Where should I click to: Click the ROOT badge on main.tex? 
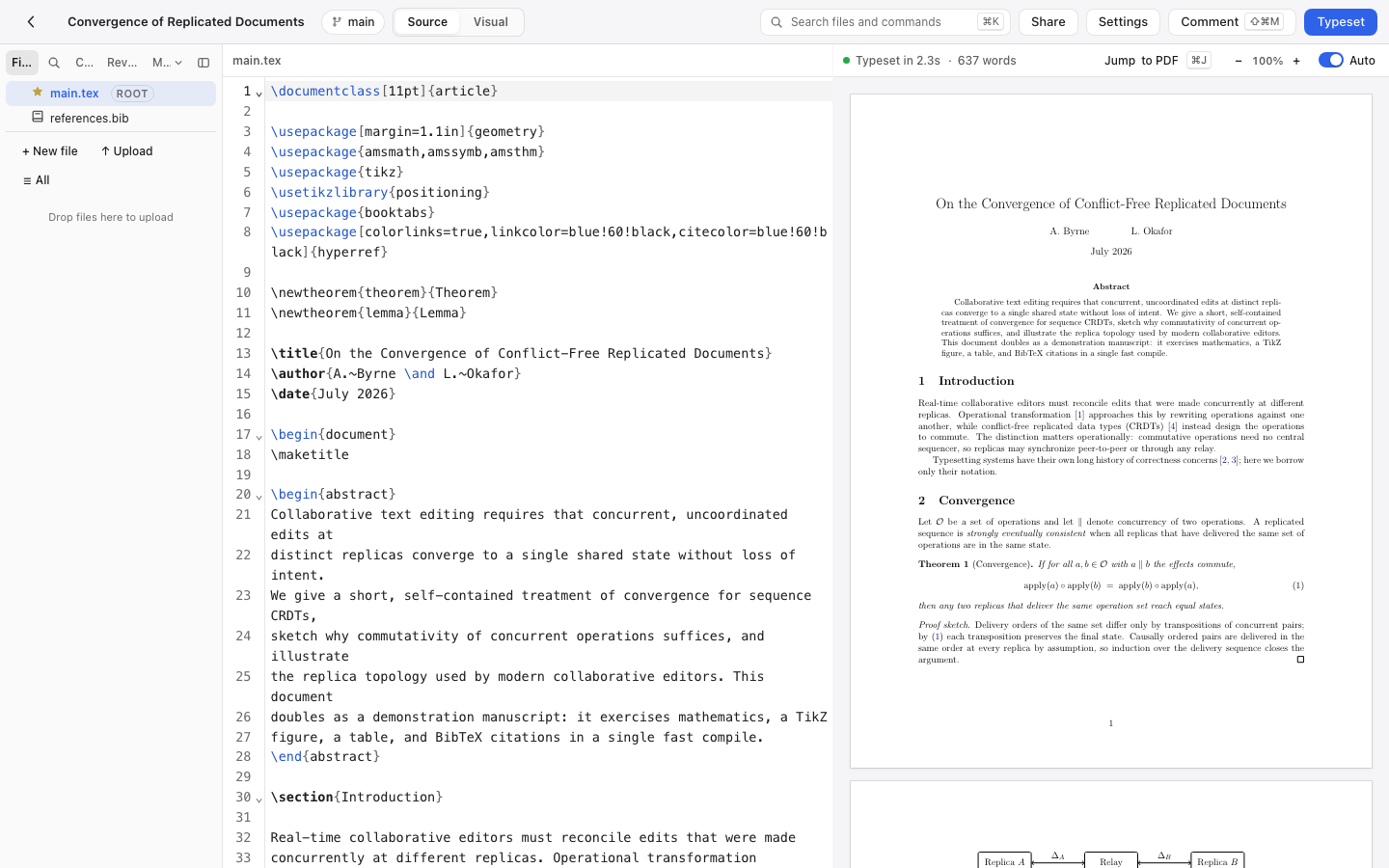pyautogui.click(x=132, y=94)
